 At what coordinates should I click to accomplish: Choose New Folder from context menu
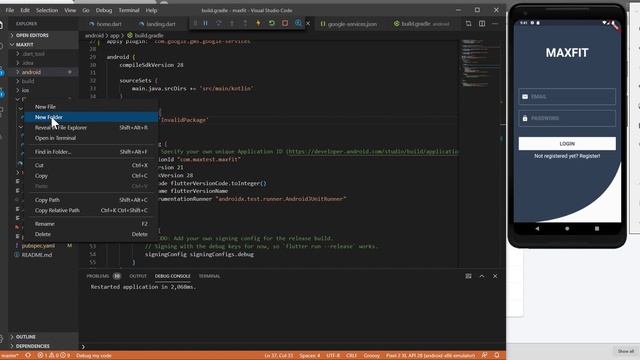tap(91, 117)
